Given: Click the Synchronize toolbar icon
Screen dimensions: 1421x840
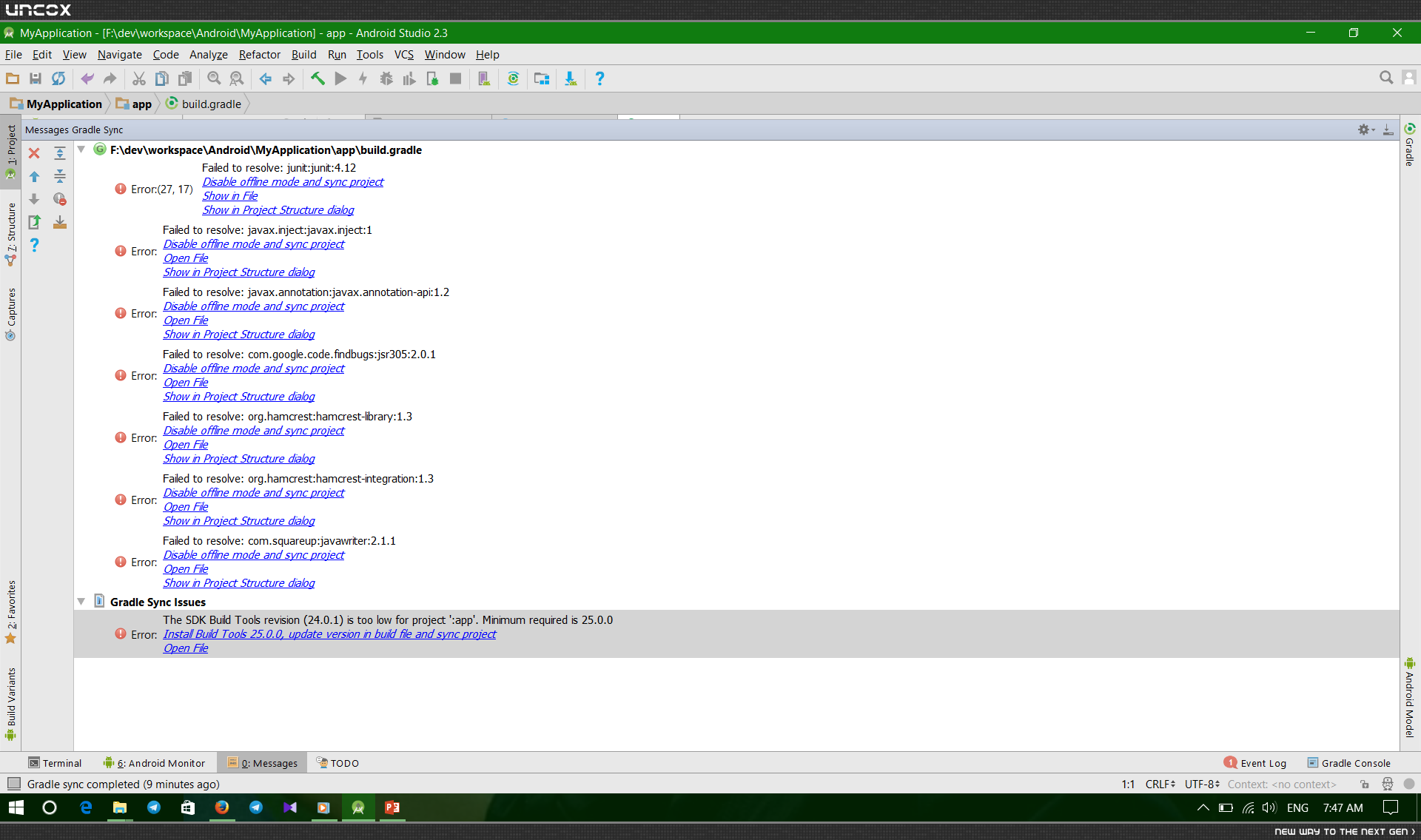Looking at the screenshot, I should [x=58, y=78].
